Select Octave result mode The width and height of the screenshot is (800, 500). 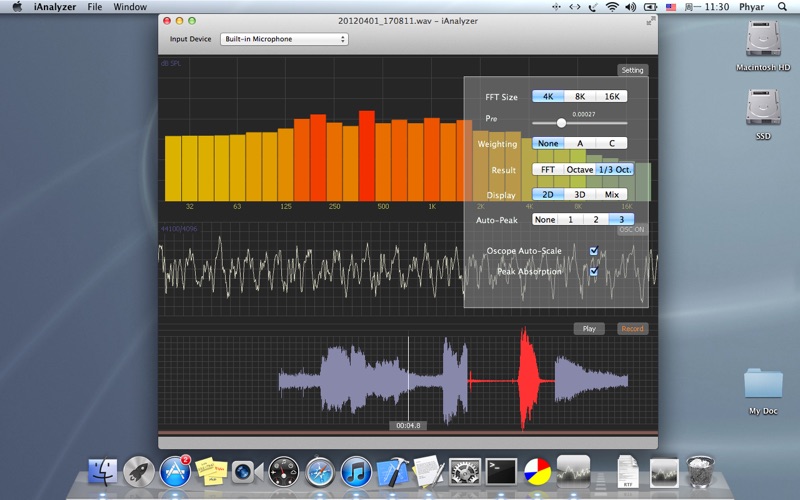pos(580,169)
